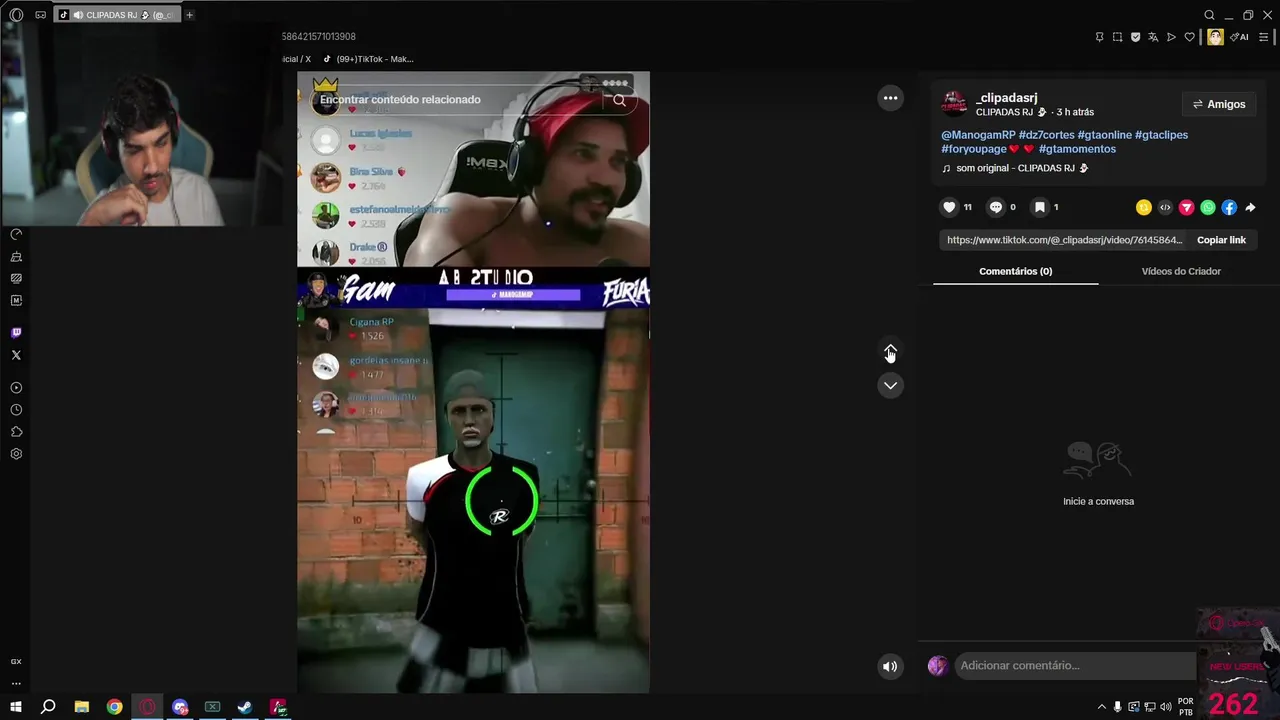Screen dimensions: 1280x720
Task: Click the pin icon in address bar
Action: 1099,37
